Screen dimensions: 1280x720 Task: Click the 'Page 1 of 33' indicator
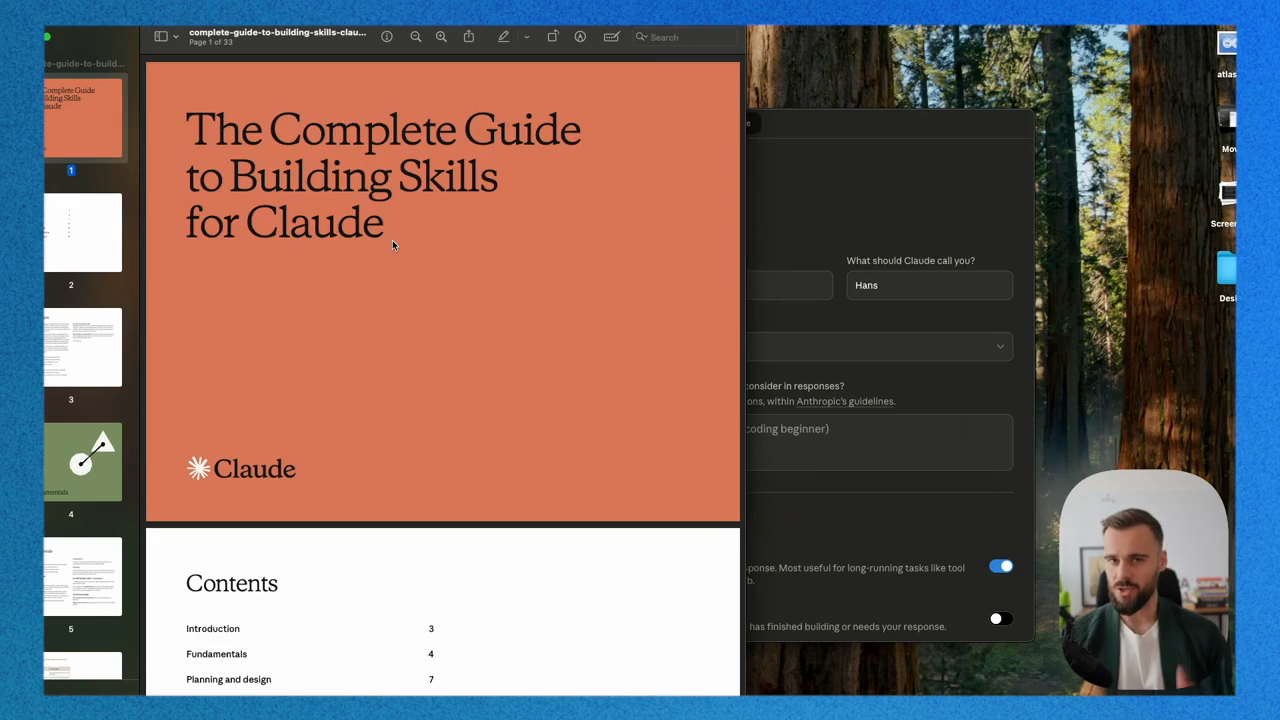pos(211,43)
